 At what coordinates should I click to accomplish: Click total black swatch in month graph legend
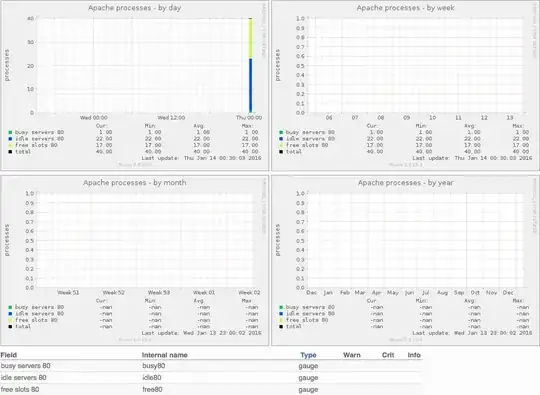pos(10,327)
